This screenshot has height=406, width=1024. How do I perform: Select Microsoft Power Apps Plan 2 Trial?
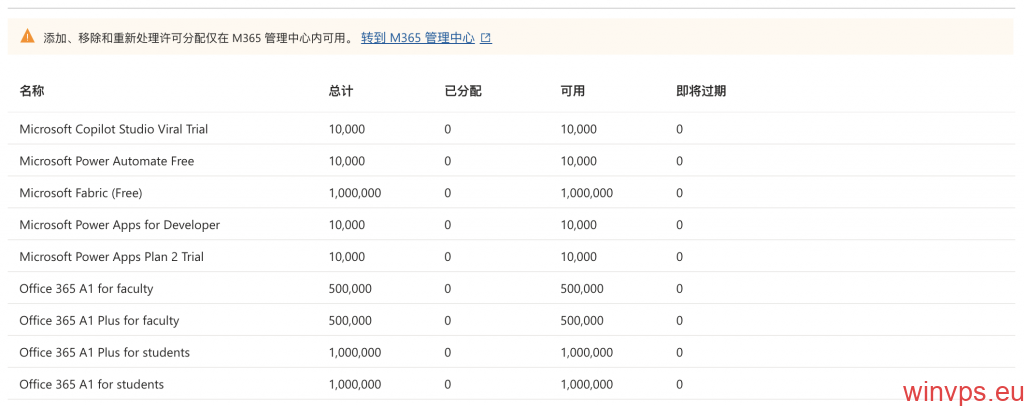click(112, 257)
